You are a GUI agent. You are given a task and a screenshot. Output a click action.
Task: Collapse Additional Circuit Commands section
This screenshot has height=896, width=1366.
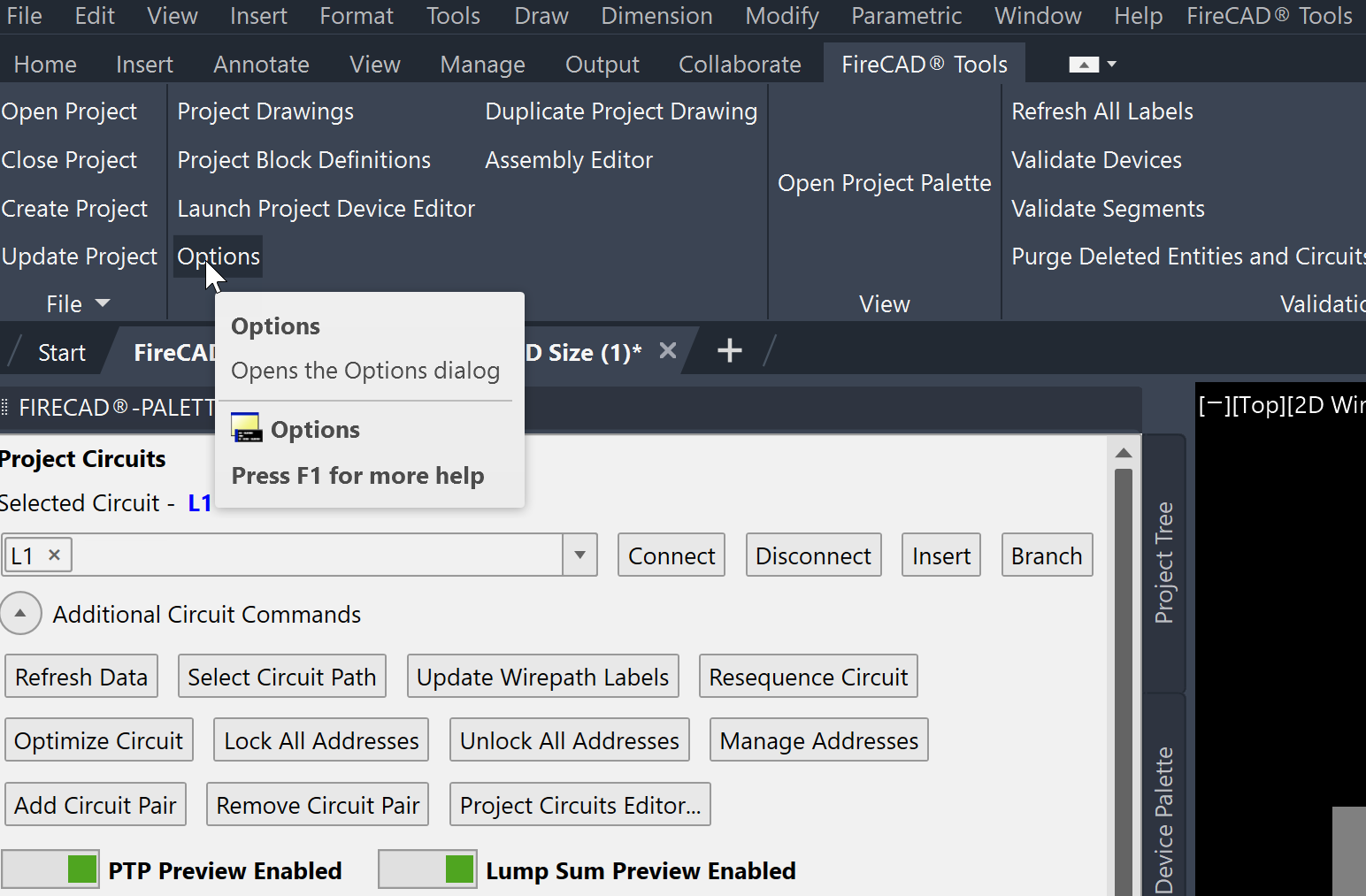tap(20, 613)
